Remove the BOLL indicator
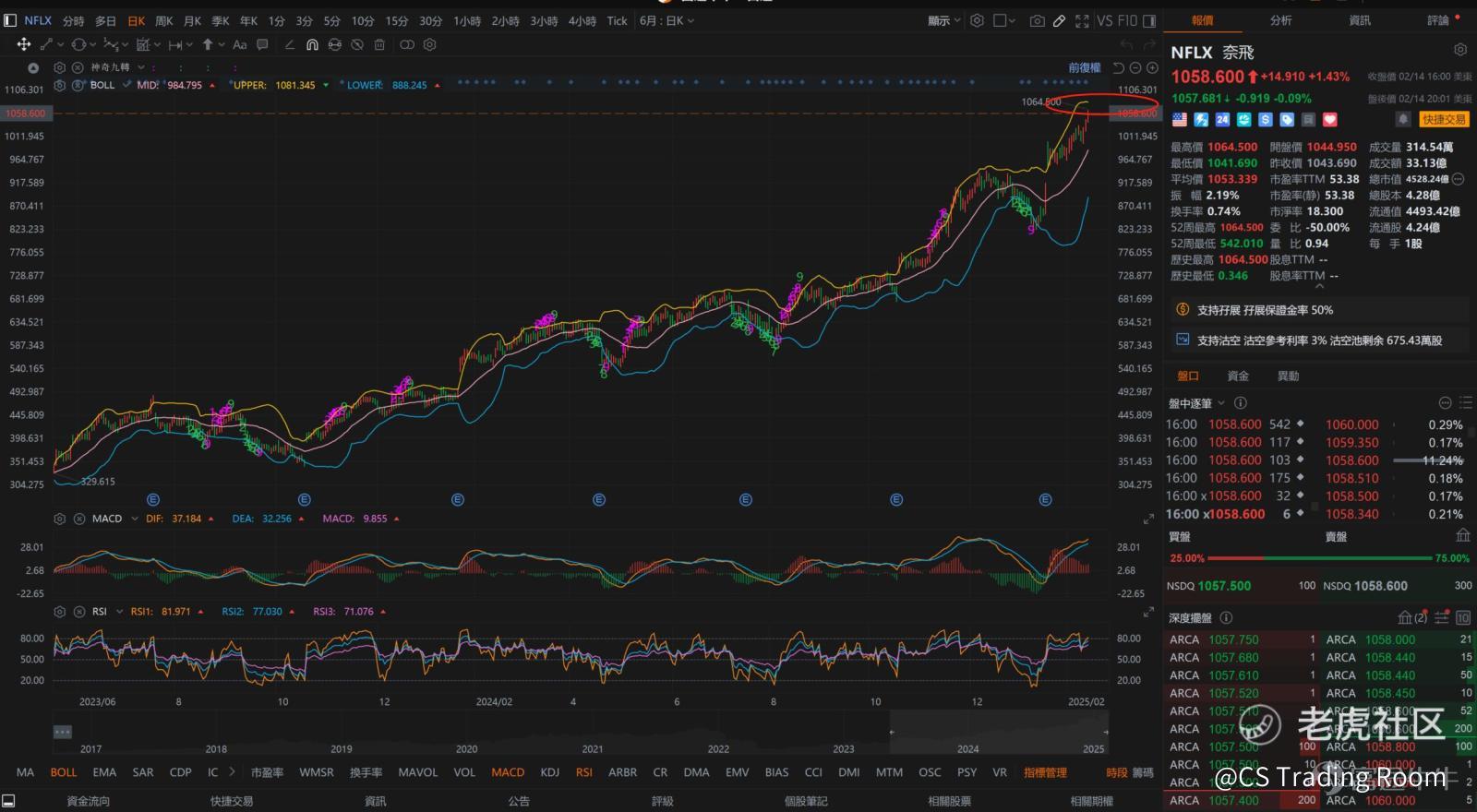1477x812 pixels. (x=78, y=85)
